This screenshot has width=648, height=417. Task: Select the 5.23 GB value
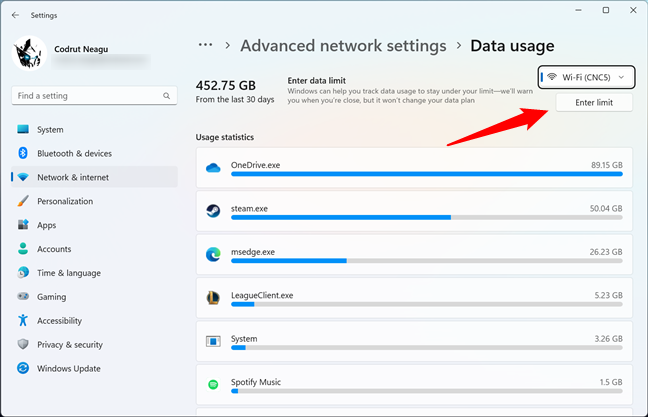point(609,295)
